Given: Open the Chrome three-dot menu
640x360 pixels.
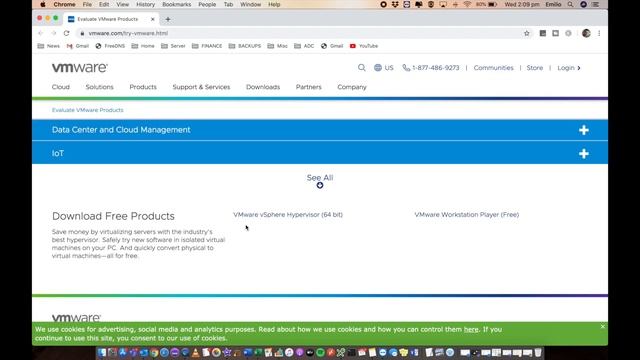Looking at the screenshot, I should 599,33.
